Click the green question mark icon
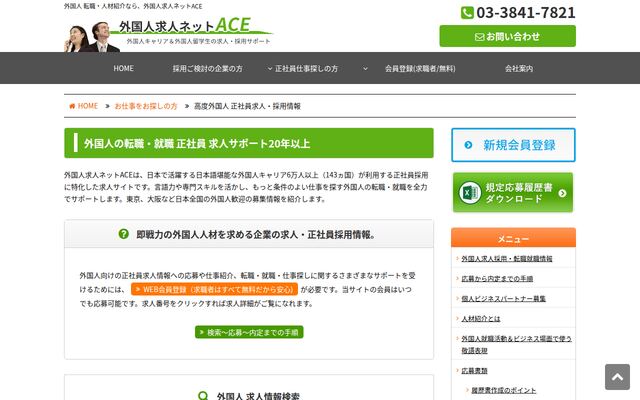The height and width of the screenshot is (400, 640). click(x=123, y=234)
